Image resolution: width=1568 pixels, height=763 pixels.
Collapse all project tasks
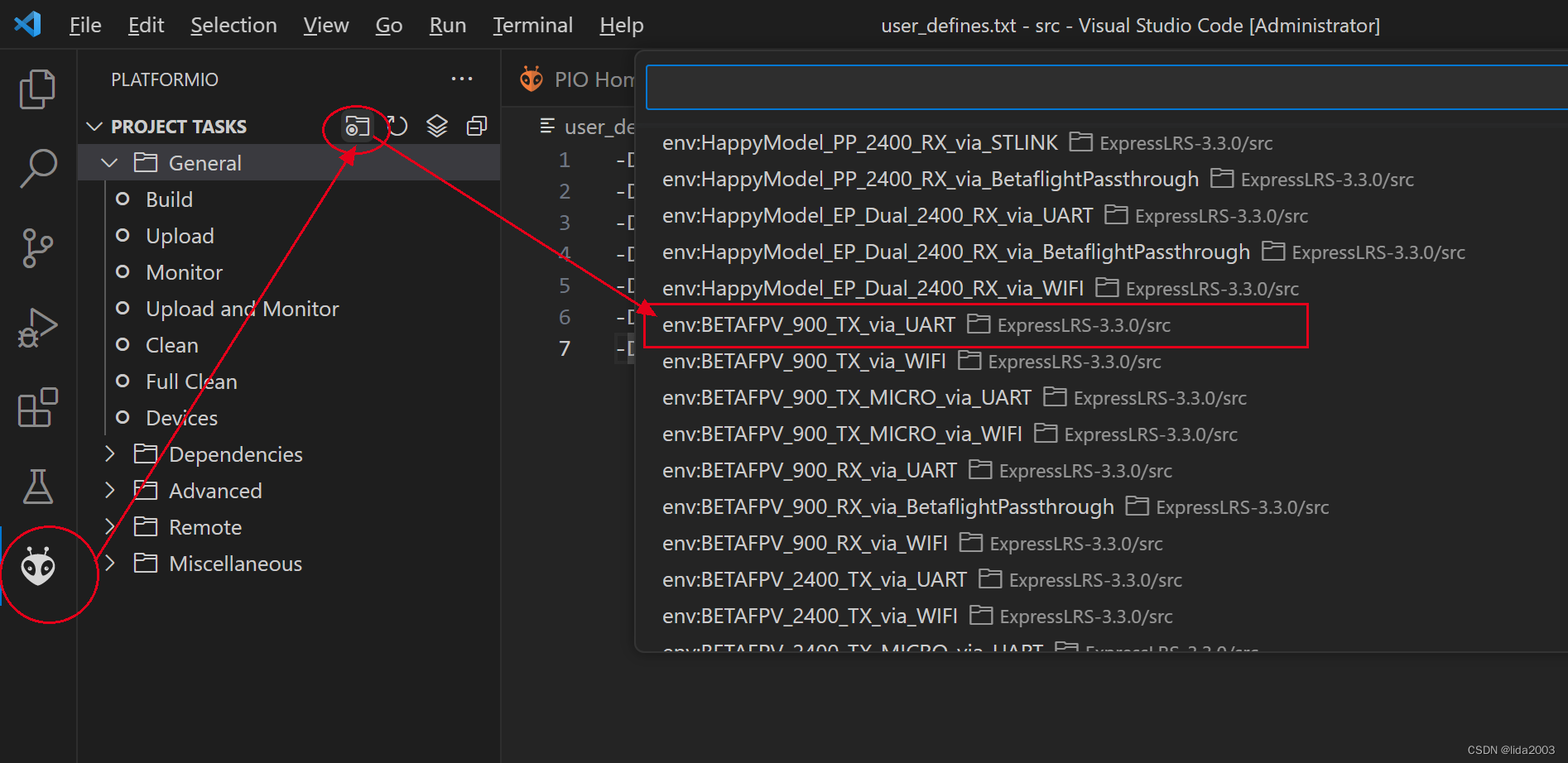[477, 127]
